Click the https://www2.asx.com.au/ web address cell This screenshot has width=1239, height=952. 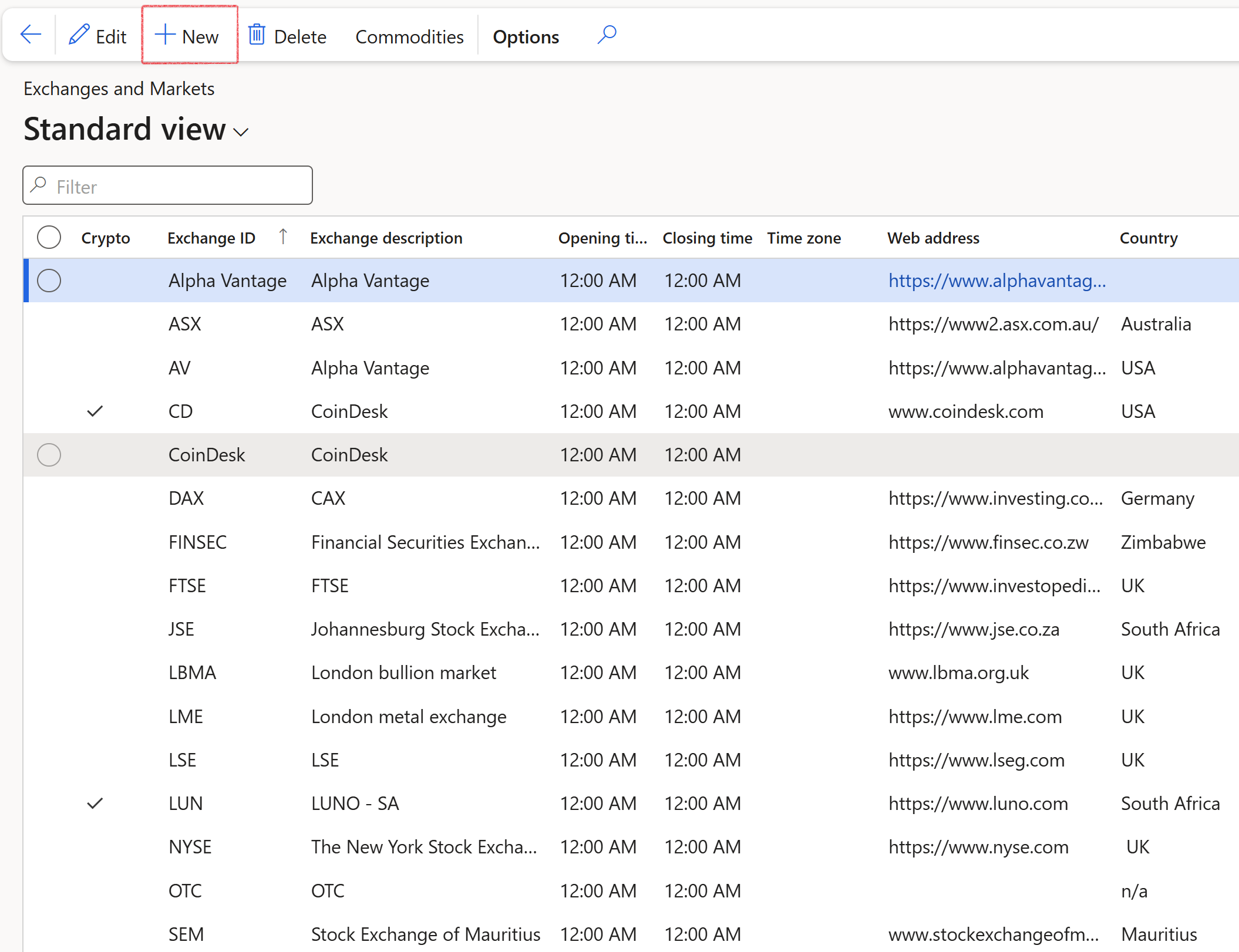pos(994,324)
